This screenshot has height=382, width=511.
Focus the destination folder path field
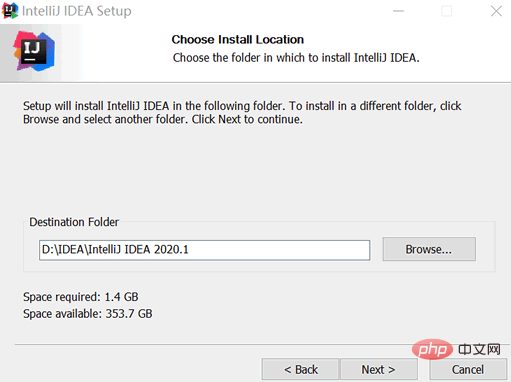click(204, 250)
